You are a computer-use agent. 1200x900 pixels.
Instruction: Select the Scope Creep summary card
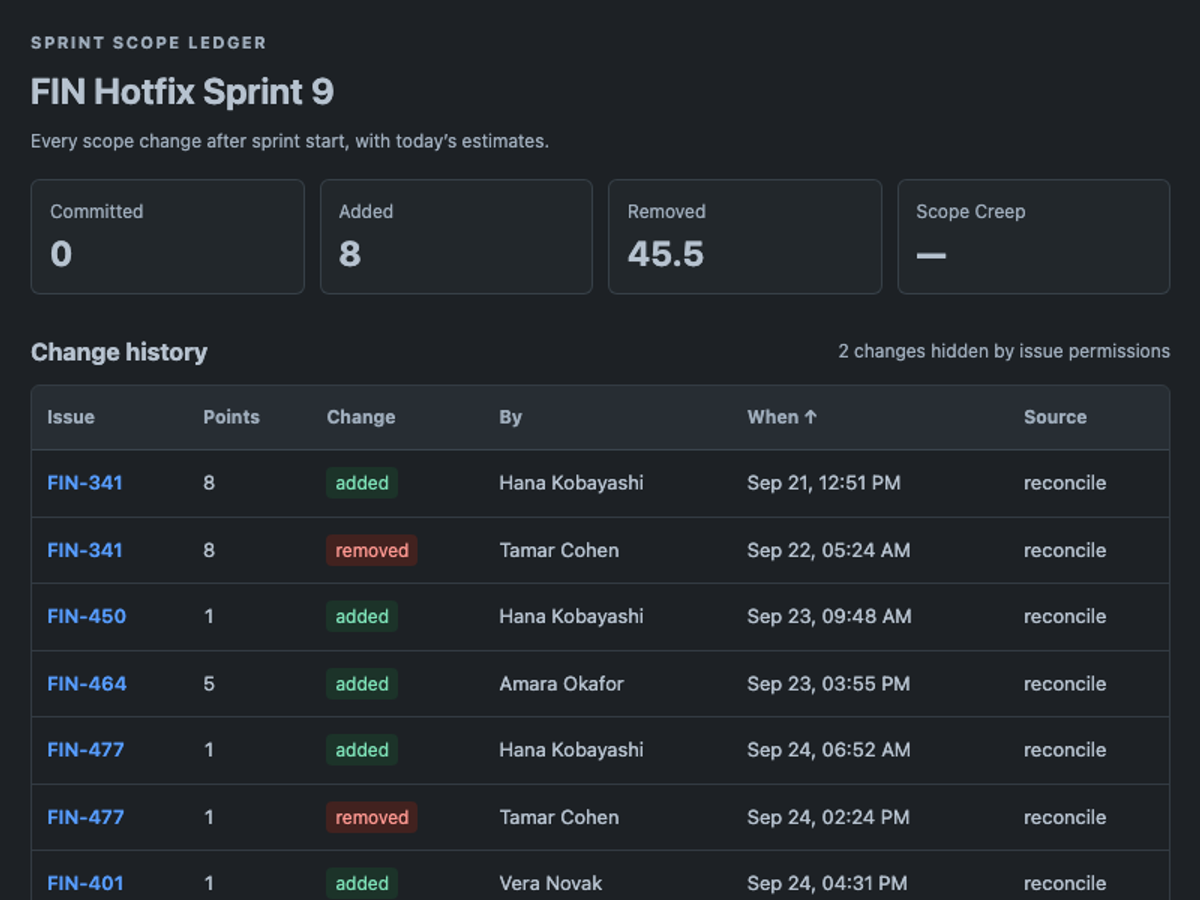(x=1034, y=237)
